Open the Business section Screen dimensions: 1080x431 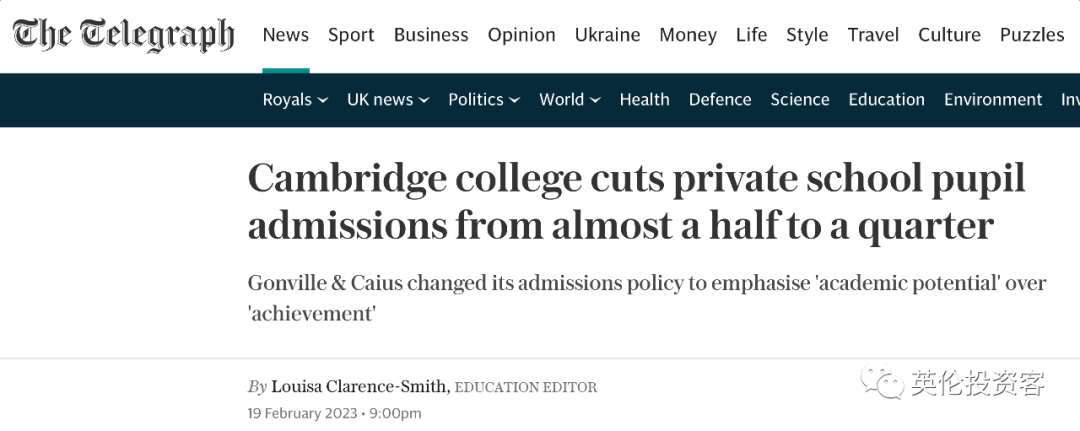[x=431, y=34]
